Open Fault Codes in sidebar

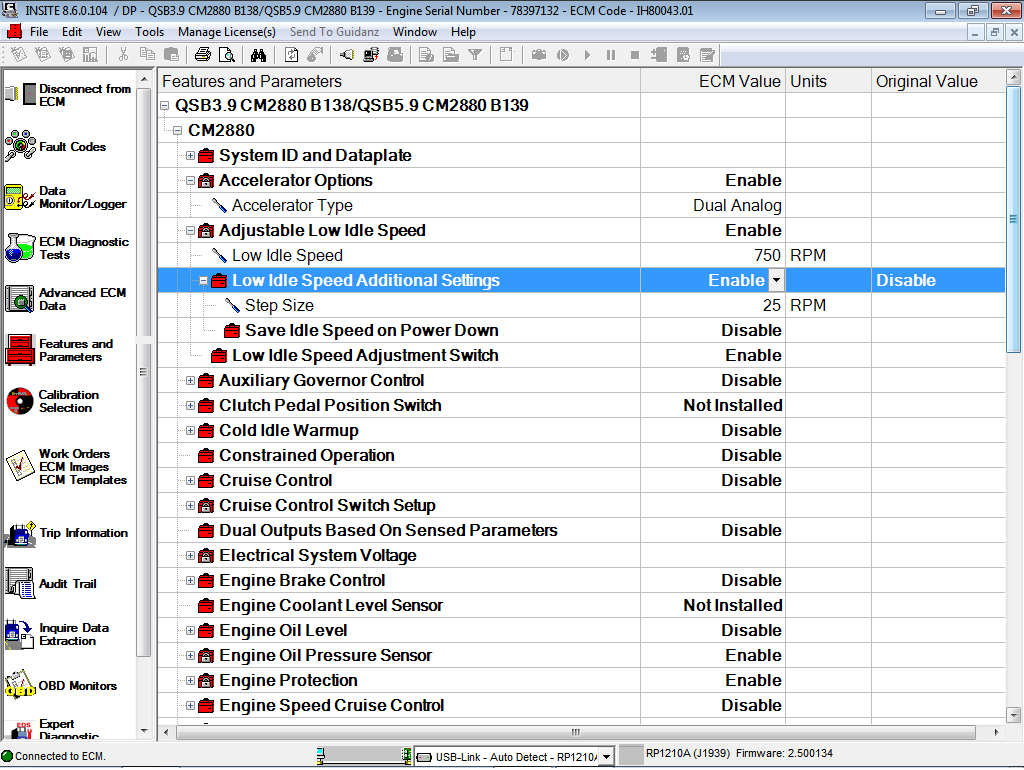56,146
